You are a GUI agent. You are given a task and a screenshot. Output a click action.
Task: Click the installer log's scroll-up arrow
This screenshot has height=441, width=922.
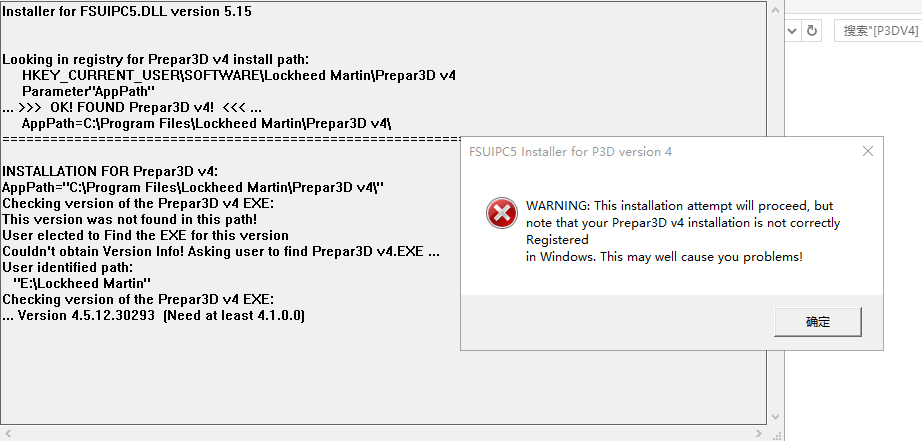(x=776, y=9)
